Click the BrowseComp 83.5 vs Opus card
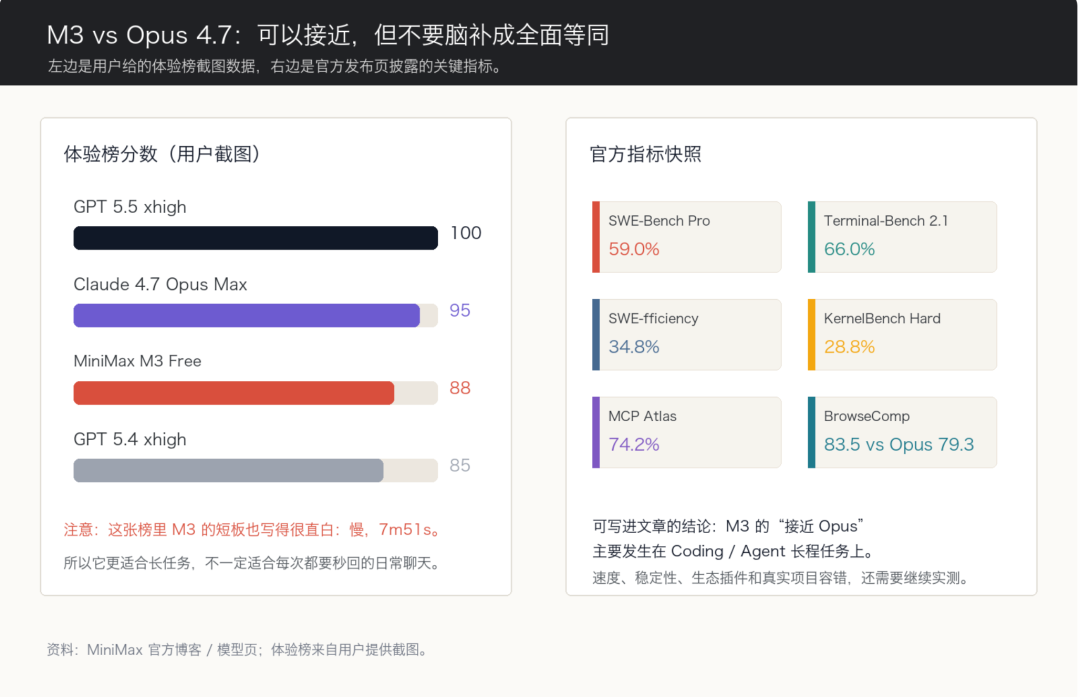The image size is (1080, 697). click(x=902, y=433)
